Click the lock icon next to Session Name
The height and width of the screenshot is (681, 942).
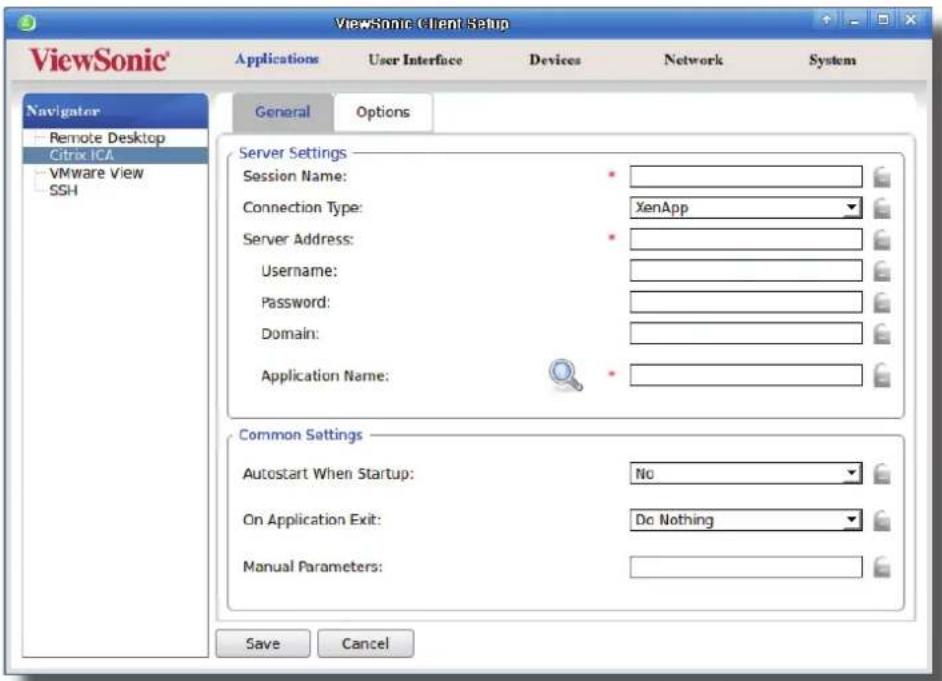[x=881, y=177]
